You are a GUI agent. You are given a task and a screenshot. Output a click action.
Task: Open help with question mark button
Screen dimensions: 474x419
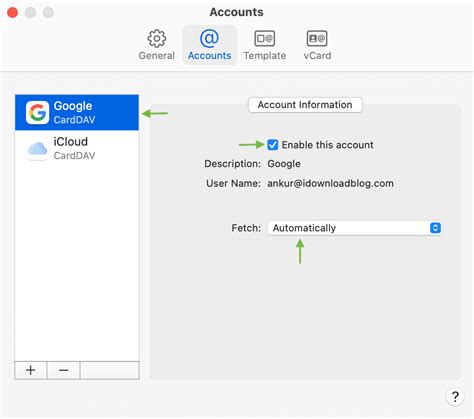point(455,396)
